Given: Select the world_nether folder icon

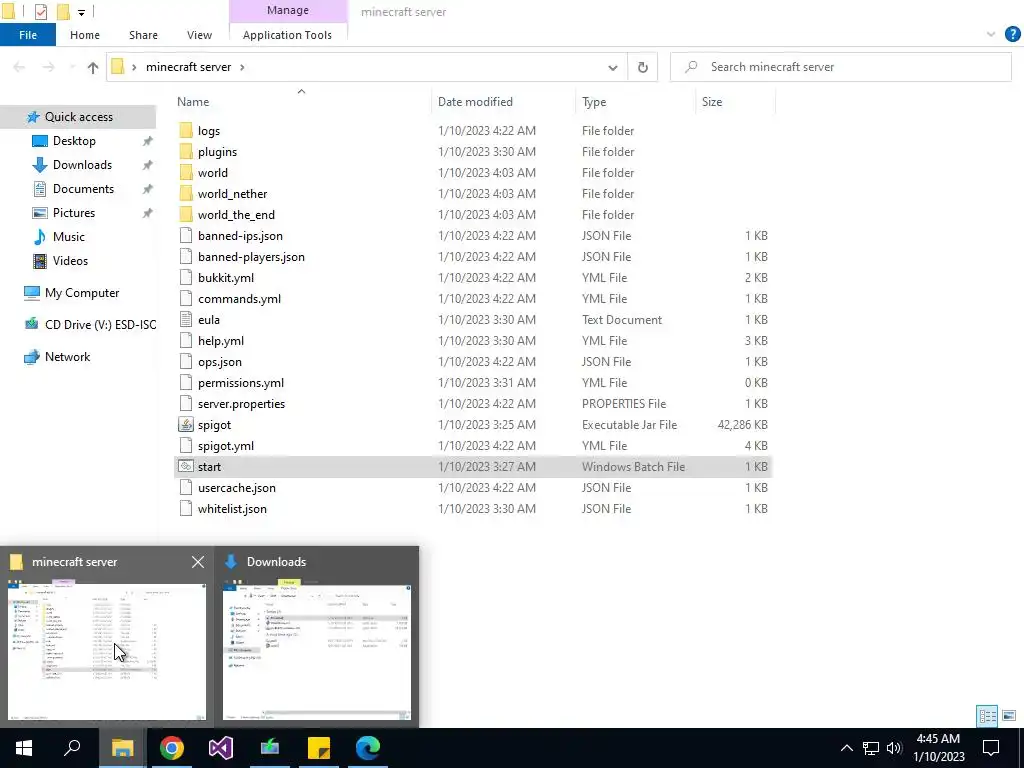Looking at the screenshot, I should (186, 193).
